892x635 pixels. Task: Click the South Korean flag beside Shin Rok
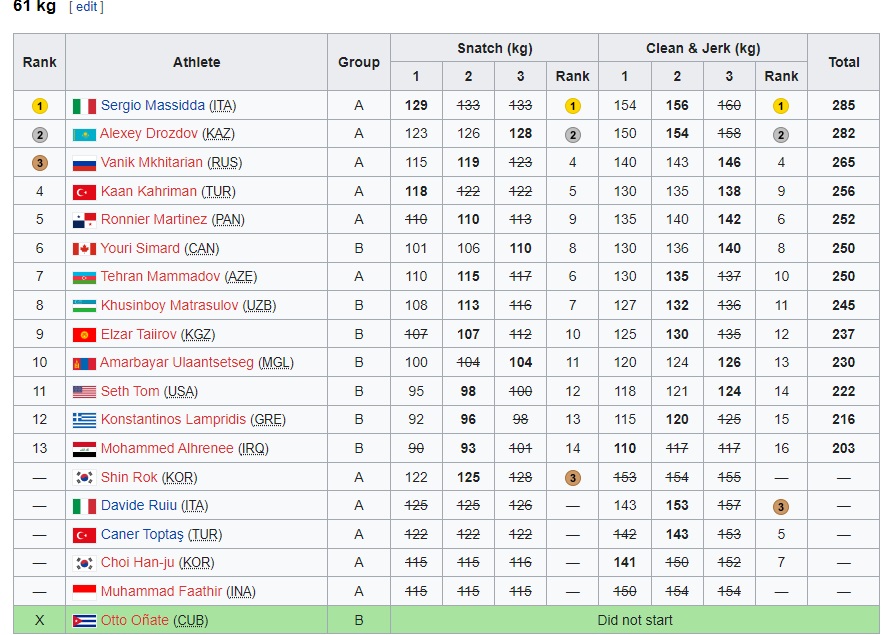click(84, 478)
